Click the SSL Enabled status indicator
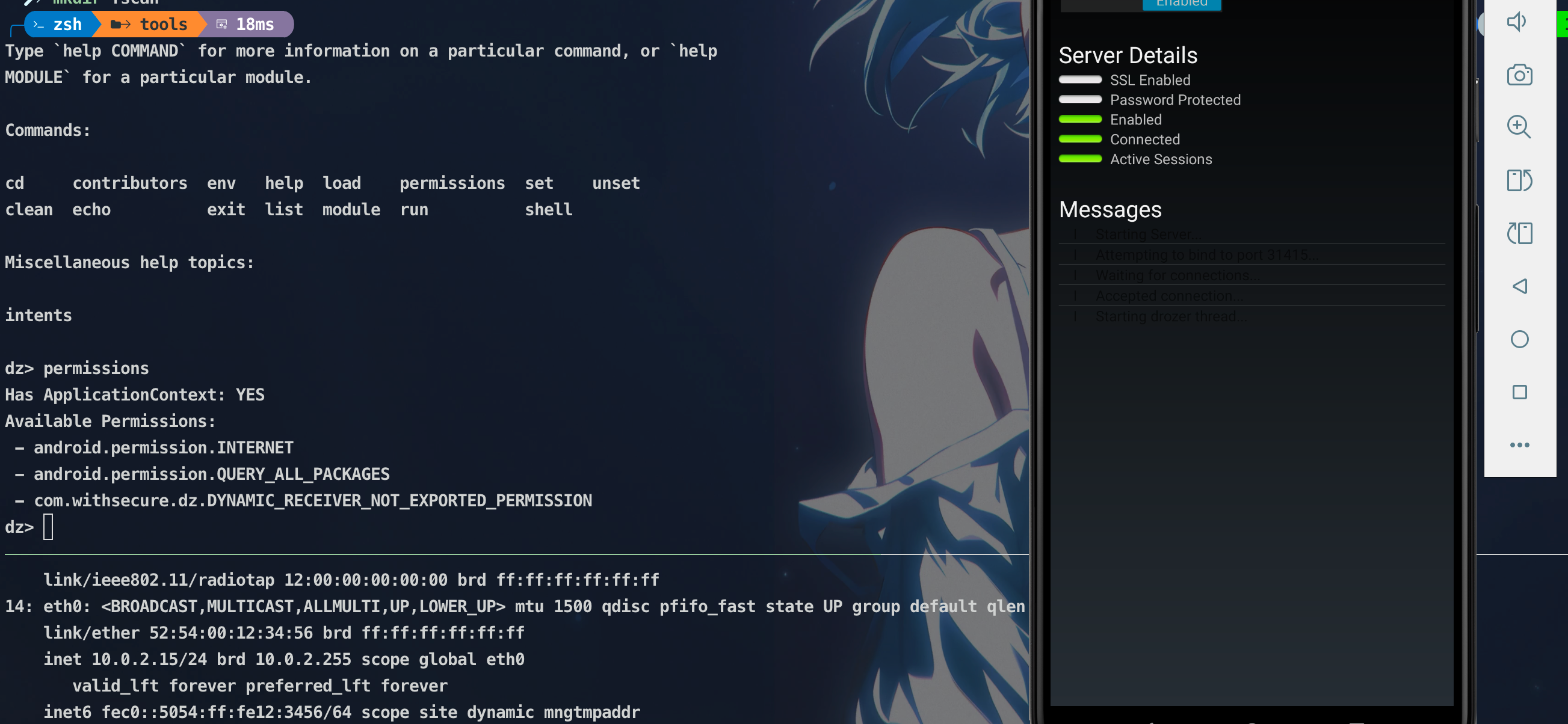The image size is (1568, 724). (x=1080, y=79)
